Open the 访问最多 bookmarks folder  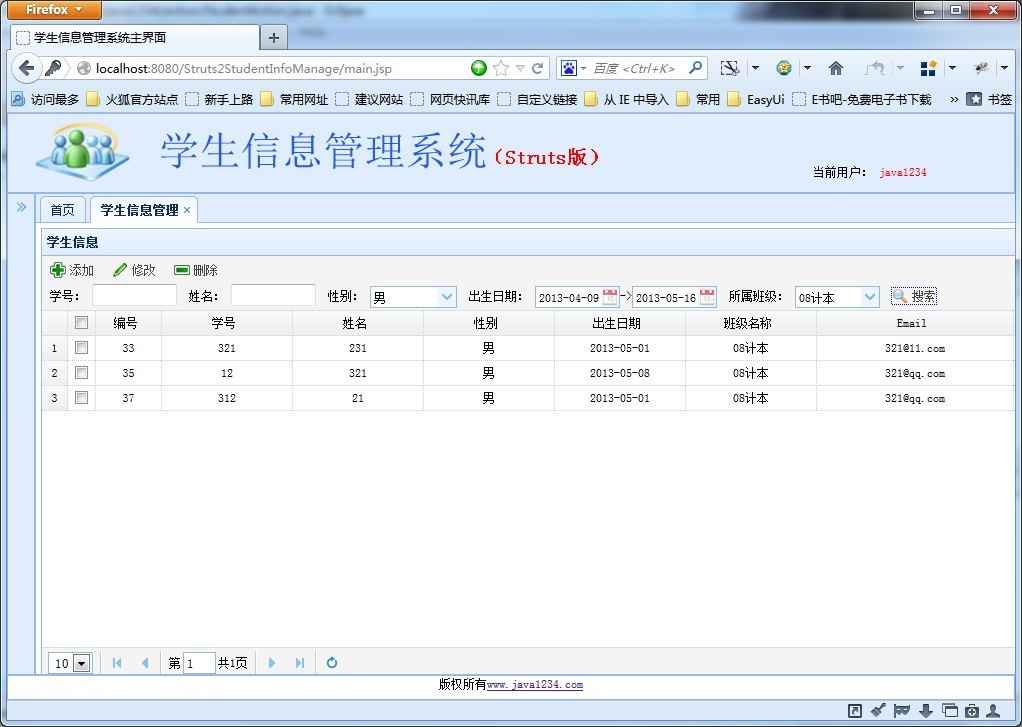point(46,99)
